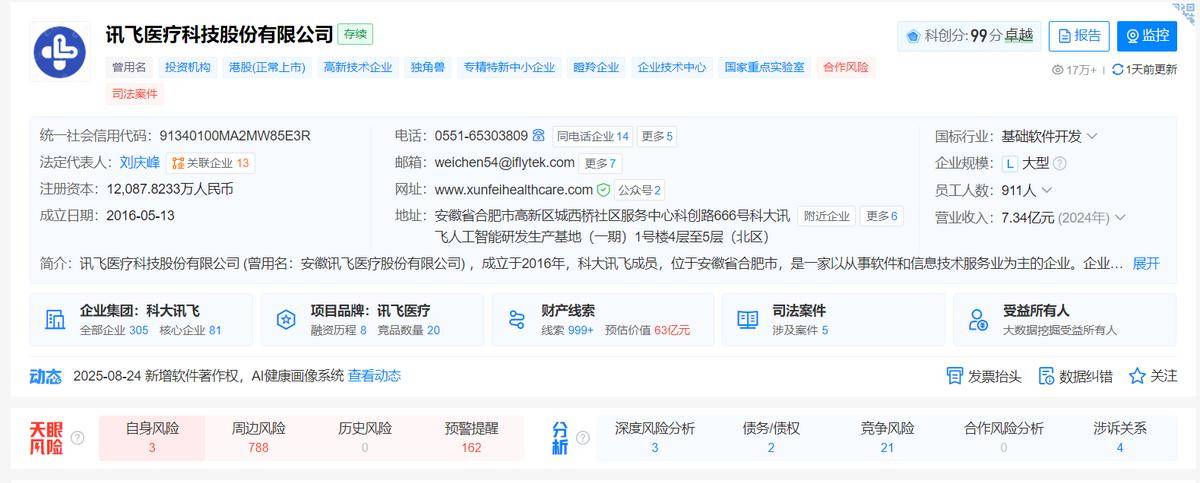Open the 涉诉关系 tab
Screen dimensions: 1200x483
(1120, 438)
